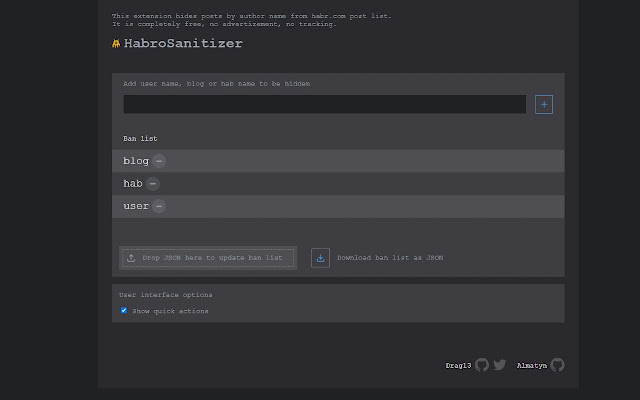Click 'Show quick actions' label

pyautogui.click(x=170, y=311)
